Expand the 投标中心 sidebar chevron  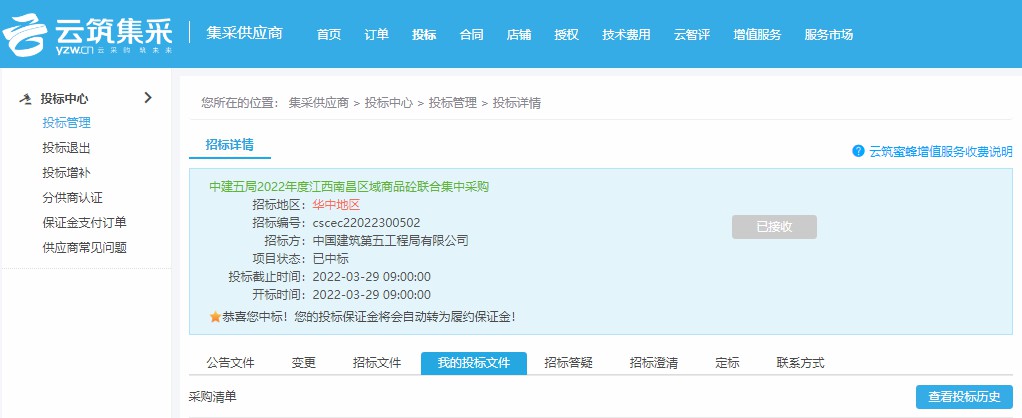[x=148, y=98]
